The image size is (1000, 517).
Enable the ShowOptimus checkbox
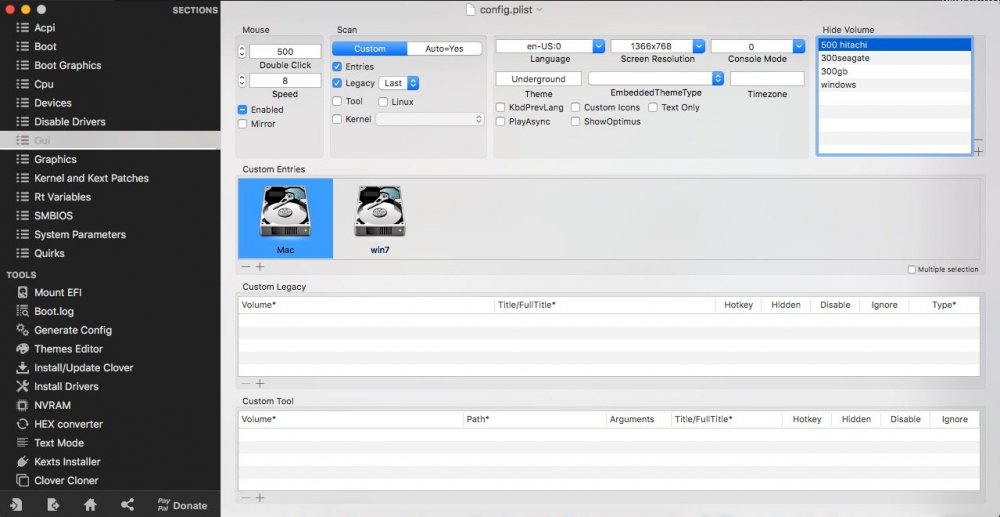coord(575,121)
